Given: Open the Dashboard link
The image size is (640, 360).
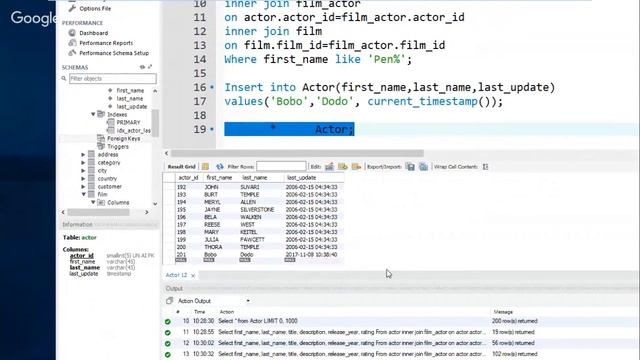Looking at the screenshot, I should tap(93, 33).
